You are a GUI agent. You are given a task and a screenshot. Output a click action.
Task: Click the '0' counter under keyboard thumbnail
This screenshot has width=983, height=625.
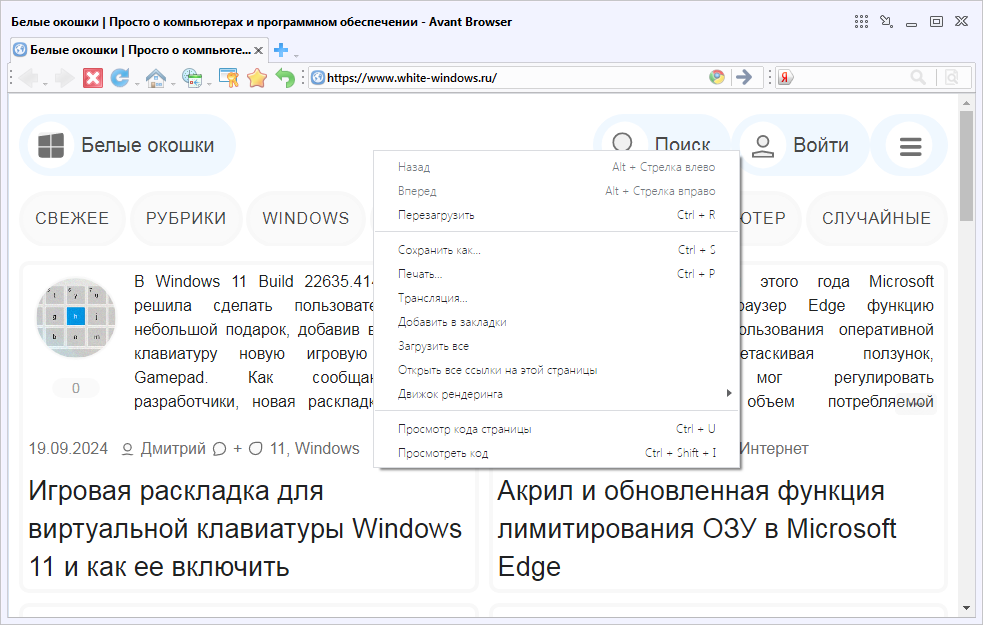(76, 388)
